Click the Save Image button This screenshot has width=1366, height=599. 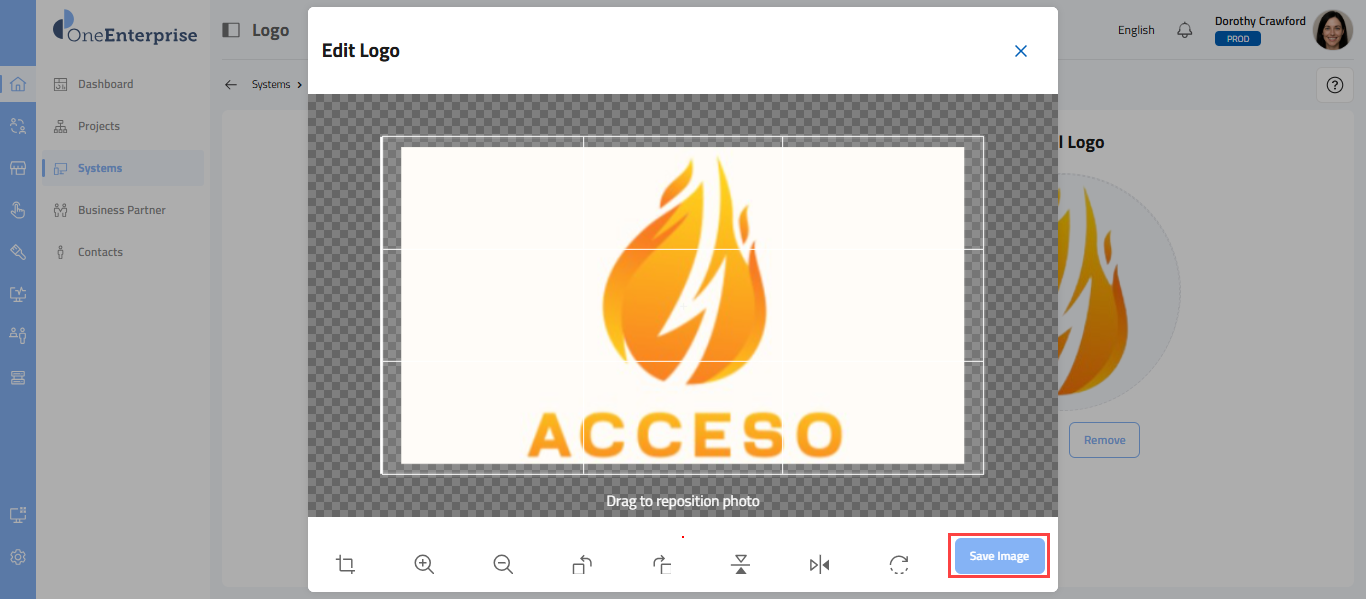tap(999, 556)
